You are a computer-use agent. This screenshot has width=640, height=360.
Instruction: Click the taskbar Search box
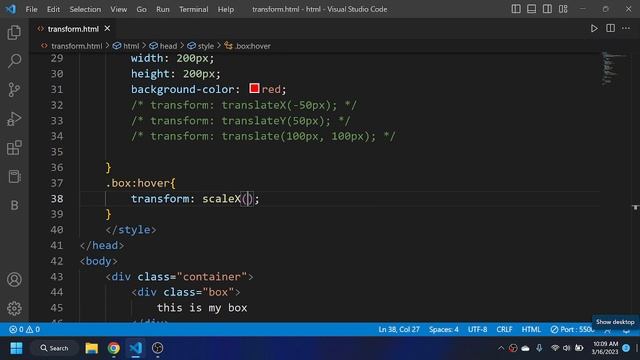pyautogui.click(x=54, y=348)
